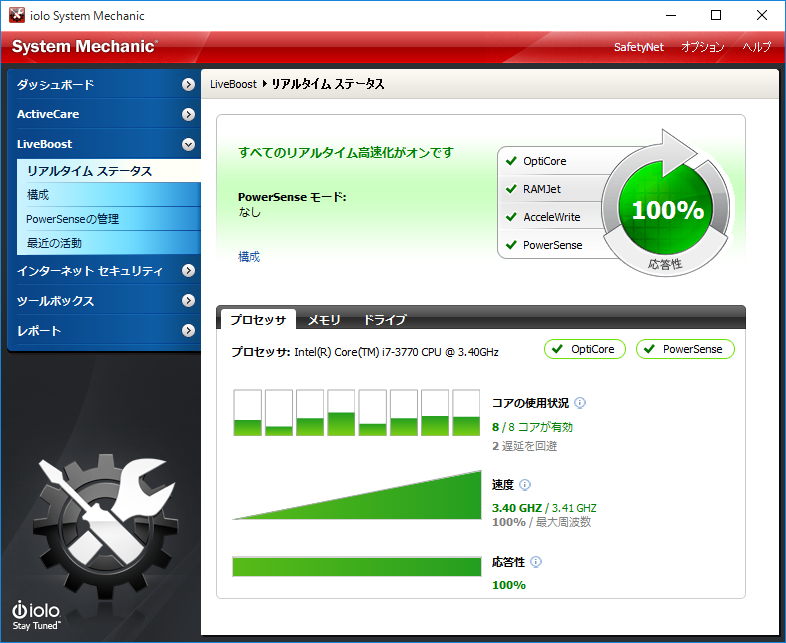Screen dimensions: 786x643
Task: Click the blue 構成 link
Action: [249, 257]
